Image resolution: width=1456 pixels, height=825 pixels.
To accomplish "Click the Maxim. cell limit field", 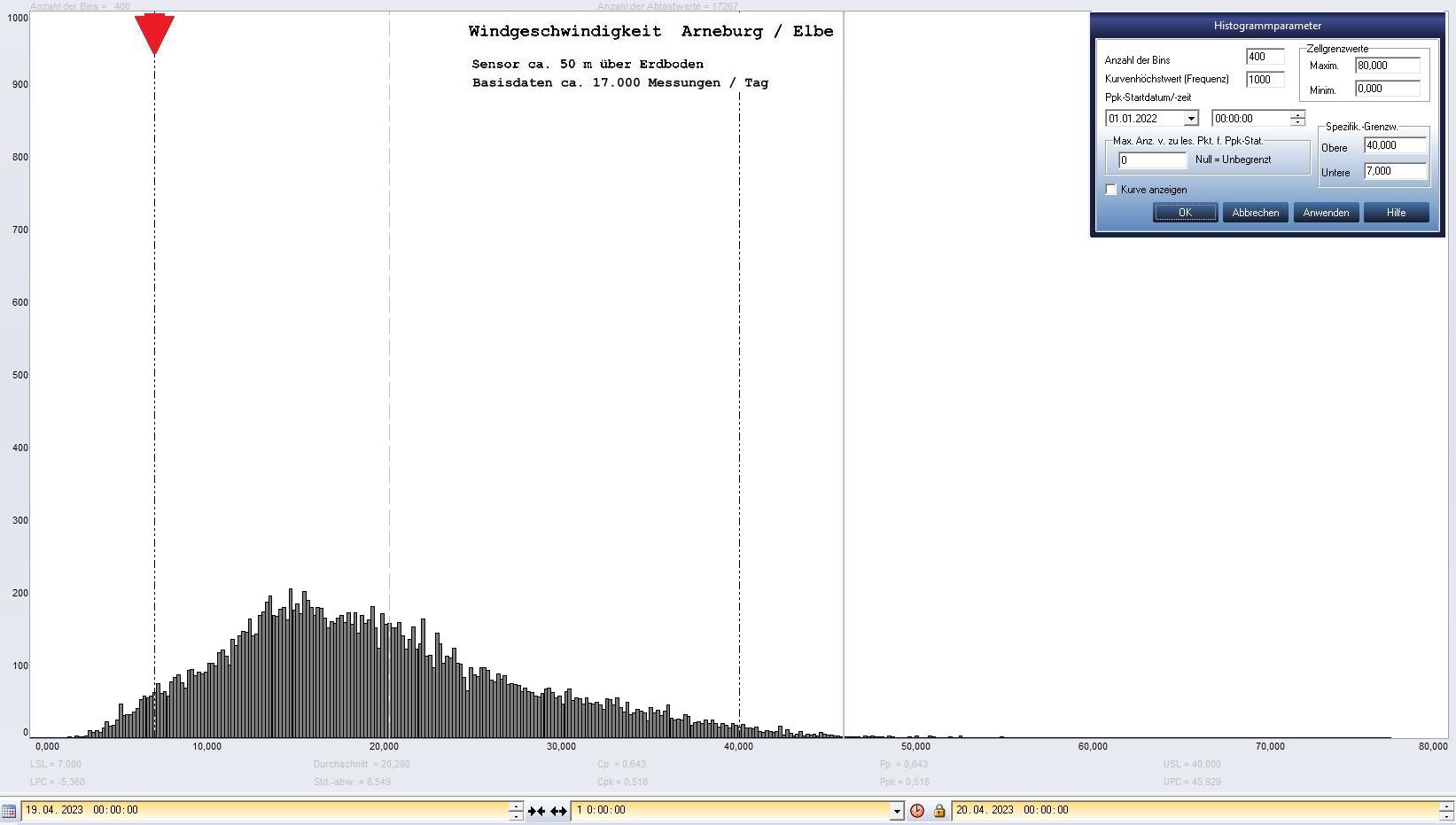I will [x=1387, y=66].
